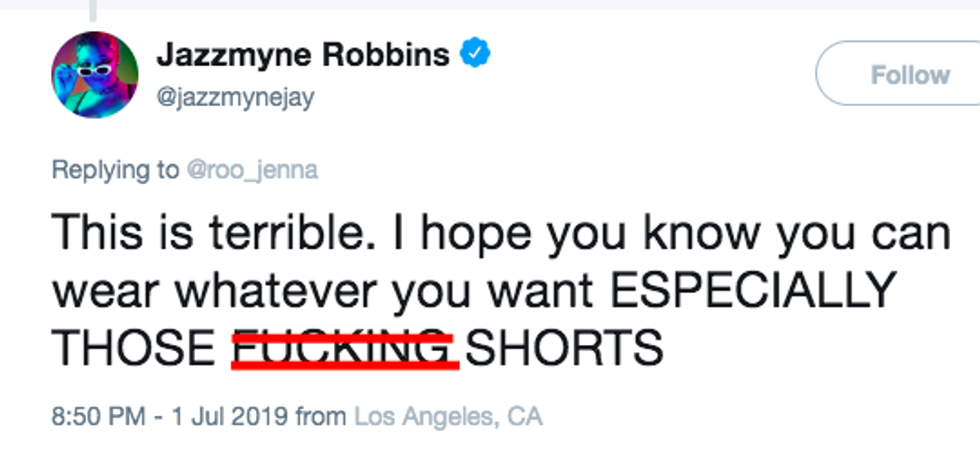Open the @roo_jenna mention link

coord(252,170)
